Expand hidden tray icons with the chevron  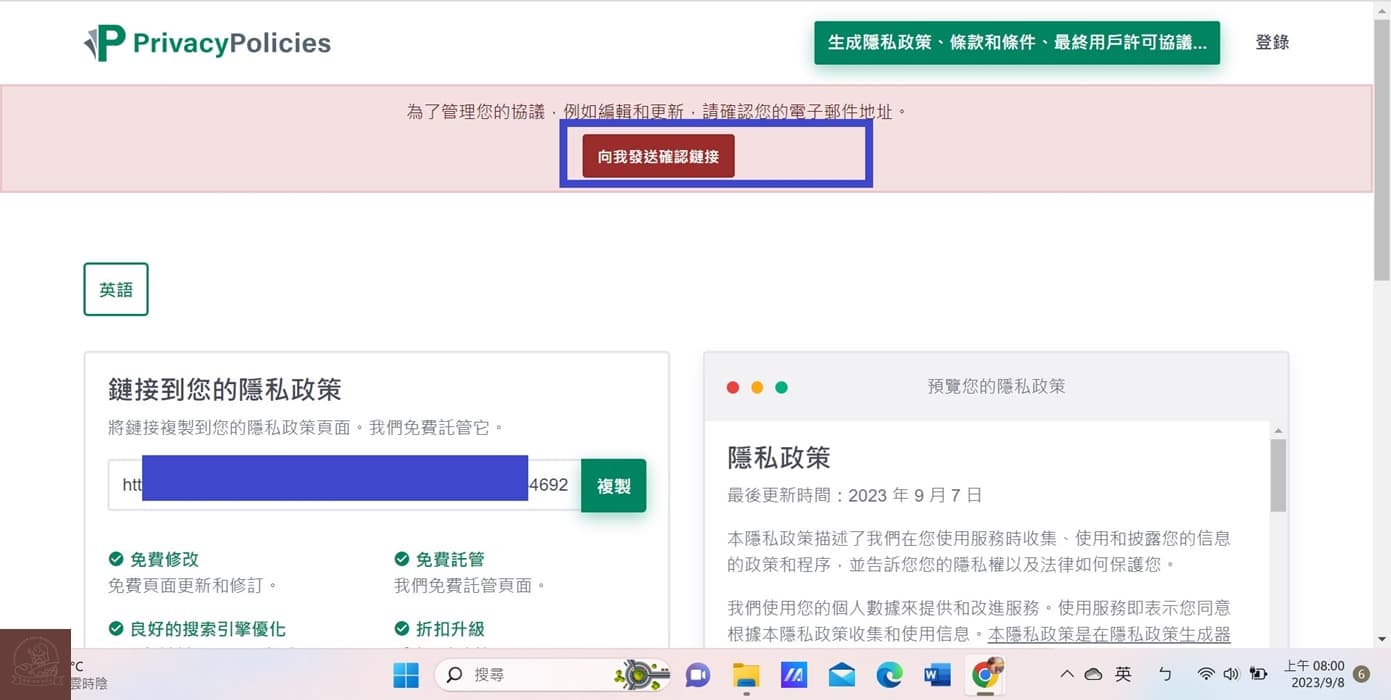[x=1065, y=674]
